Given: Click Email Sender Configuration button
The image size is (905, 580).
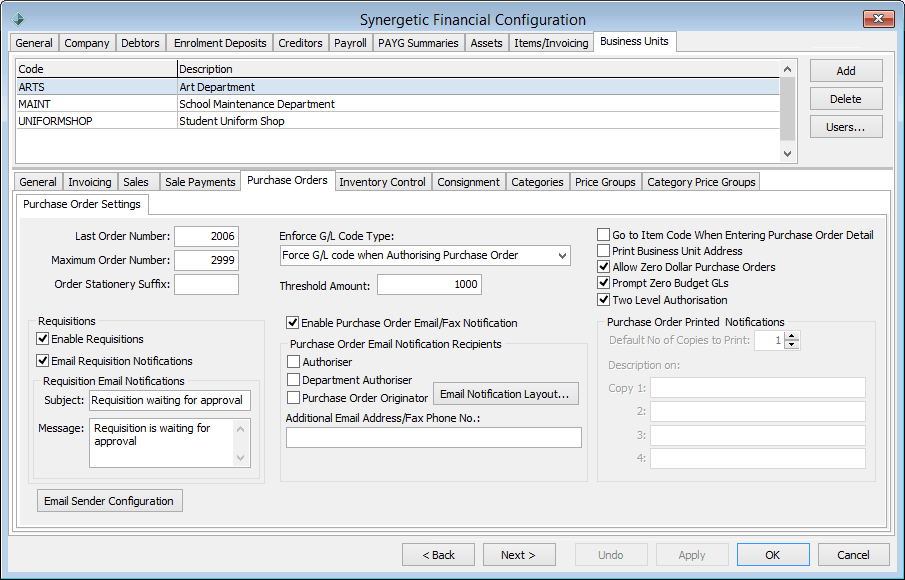Looking at the screenshot, I should point(109,501).
